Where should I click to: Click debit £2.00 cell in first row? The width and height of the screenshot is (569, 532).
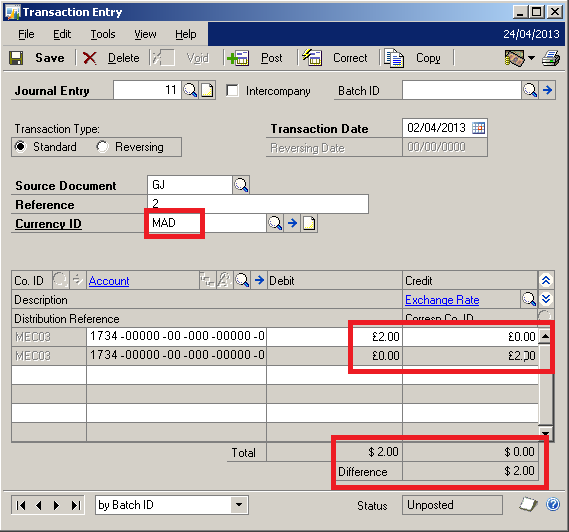point(334,337)
